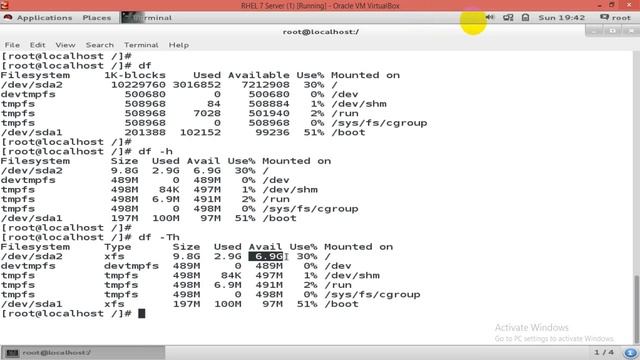The image size is (640, 360).
Task: Click 99236 available value for /dev/sda1
Action: [x=272, y=133]
